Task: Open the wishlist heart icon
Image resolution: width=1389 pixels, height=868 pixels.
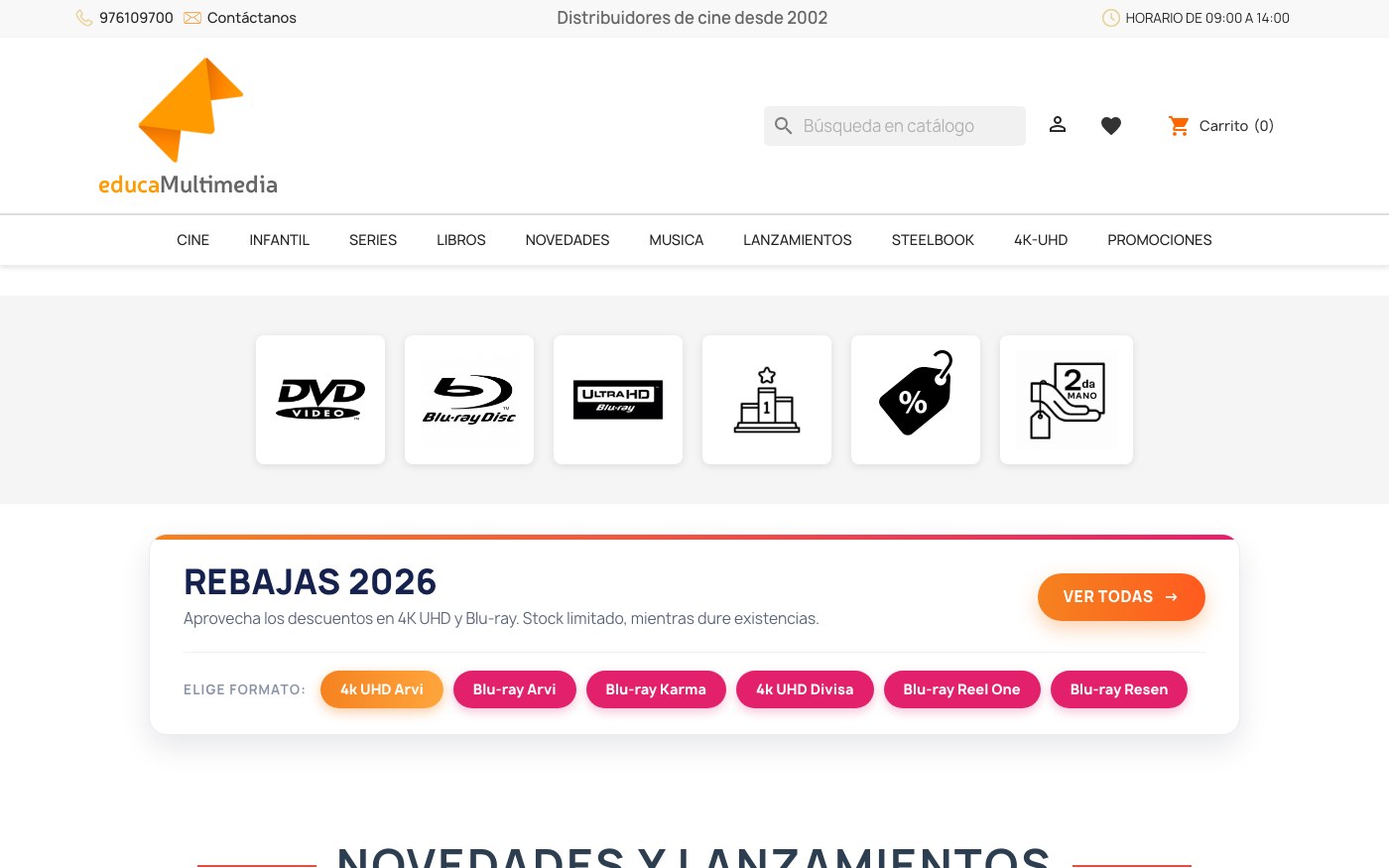Action: tap(1111, 126)
